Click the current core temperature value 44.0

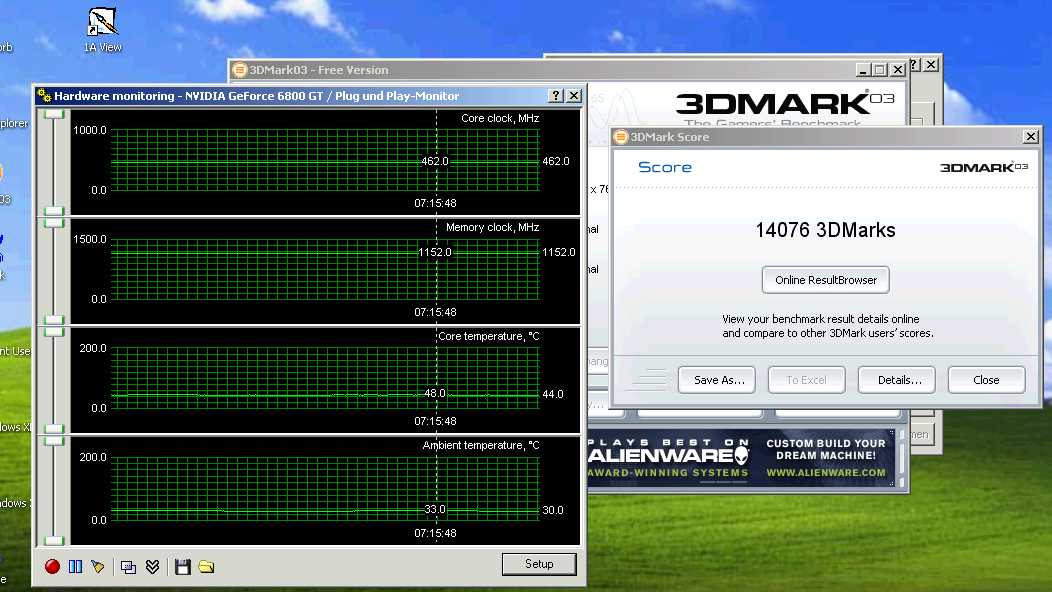pyautogui.click(x=553, y=394)
